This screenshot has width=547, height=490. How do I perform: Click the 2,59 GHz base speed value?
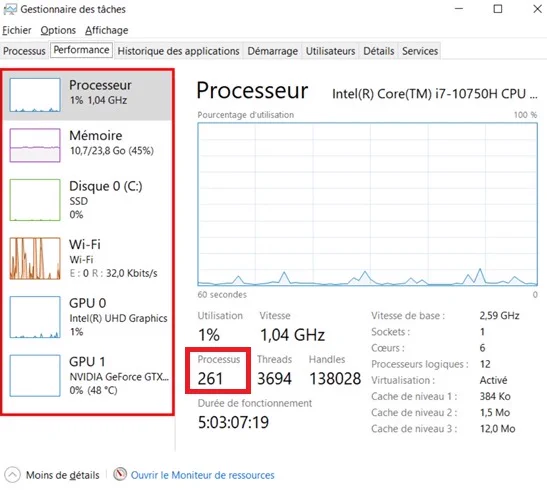(499, 316)
